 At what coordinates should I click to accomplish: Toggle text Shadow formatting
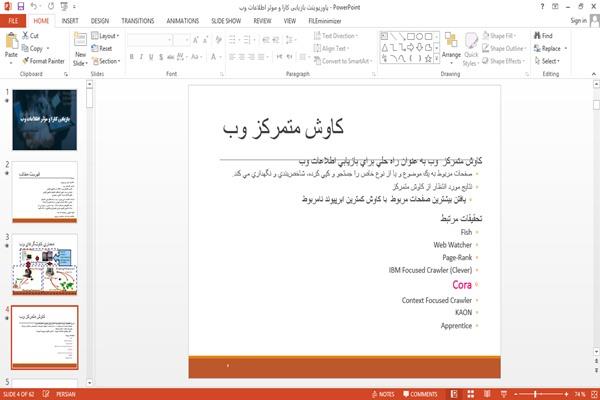pyautogui.click(x=161, y=57)
